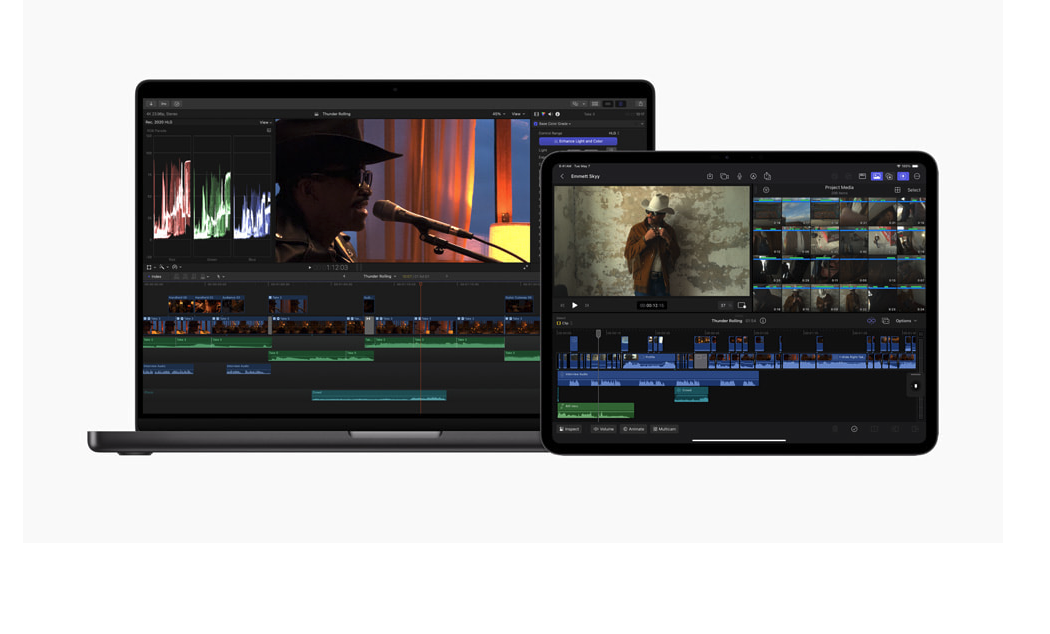This screenshot has height=634, width=1050.
Task: Select the highlighted photos browser icon on iPad
Action: point(876,177)
